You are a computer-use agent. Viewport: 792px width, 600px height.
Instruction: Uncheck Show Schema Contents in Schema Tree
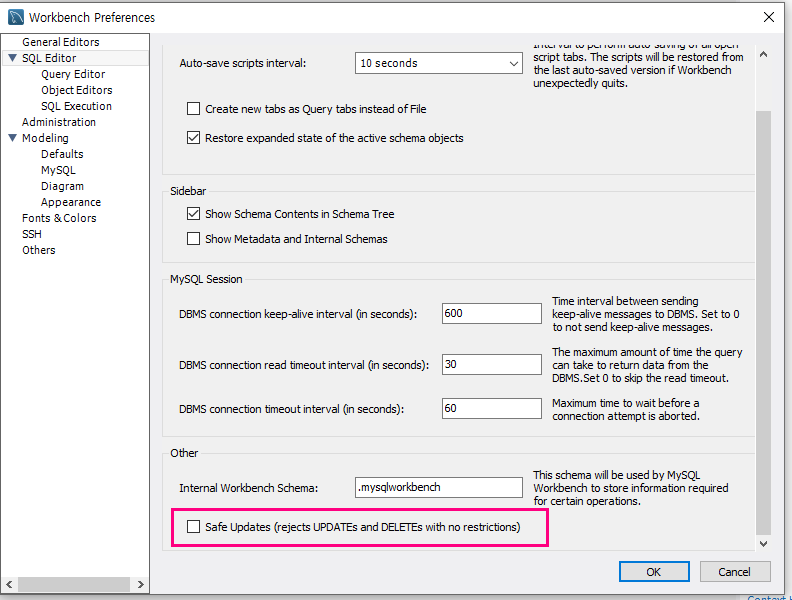tap(193, 214)
